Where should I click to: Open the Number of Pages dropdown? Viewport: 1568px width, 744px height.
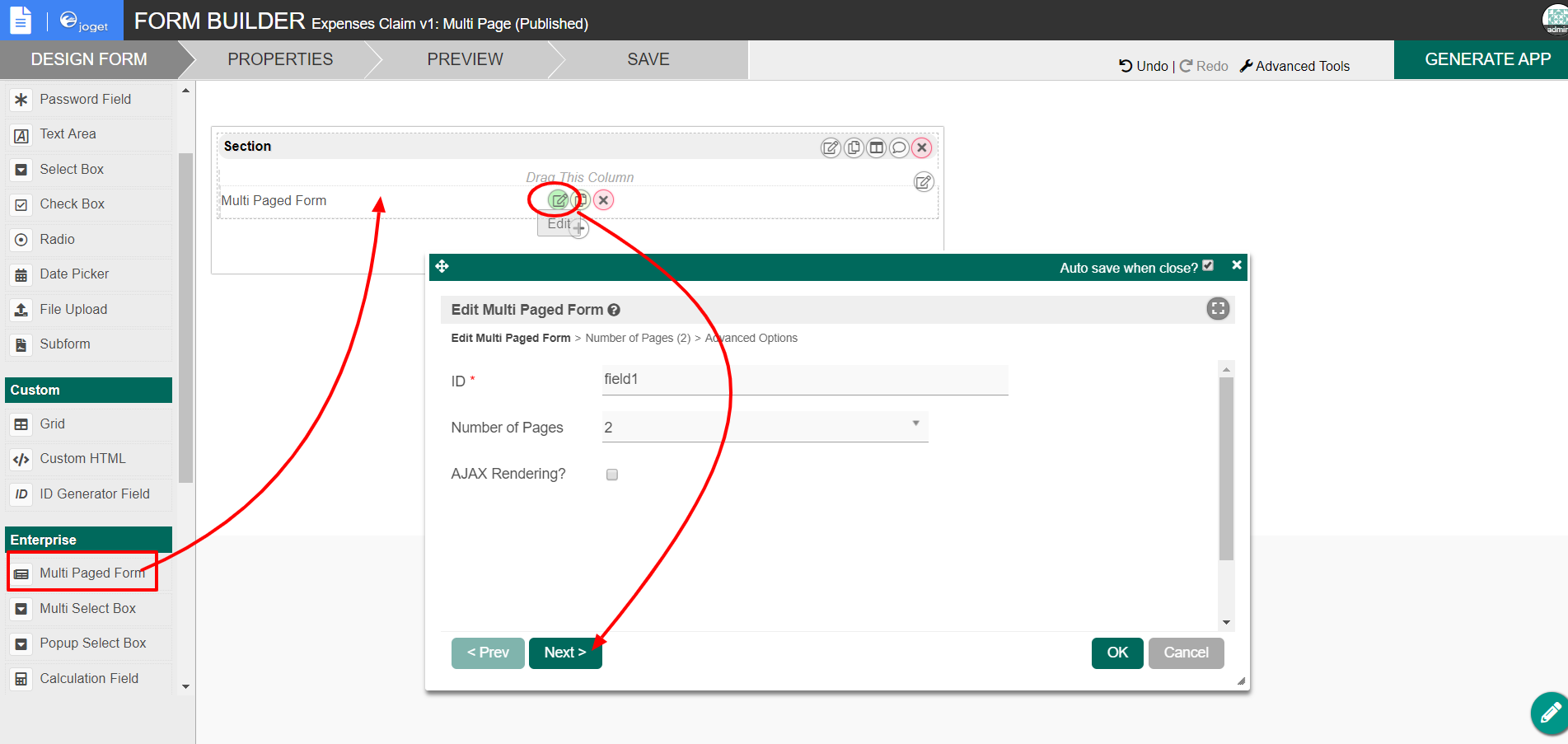tap(764, 427)
